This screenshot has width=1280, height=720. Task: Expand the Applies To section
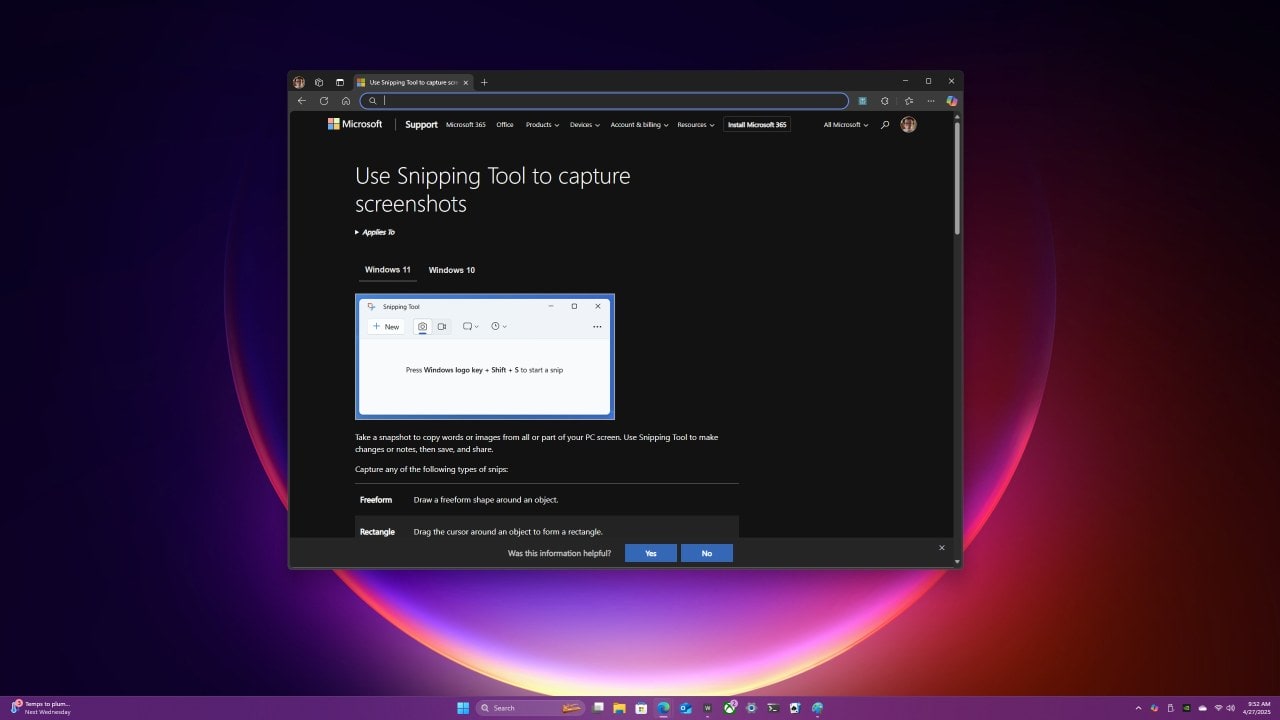(376, 232)
